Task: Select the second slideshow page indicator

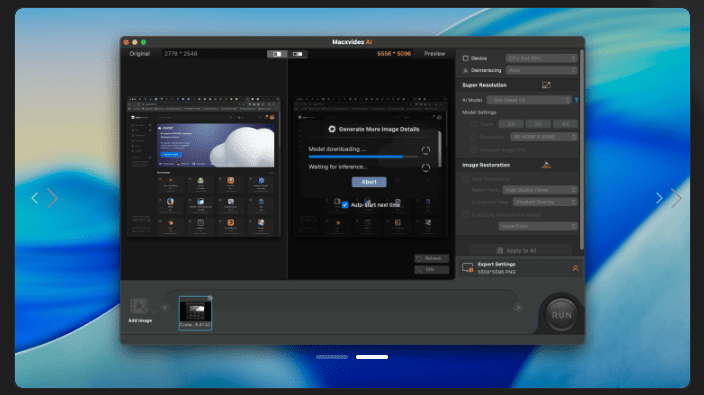Action: (x=372, y=357)
